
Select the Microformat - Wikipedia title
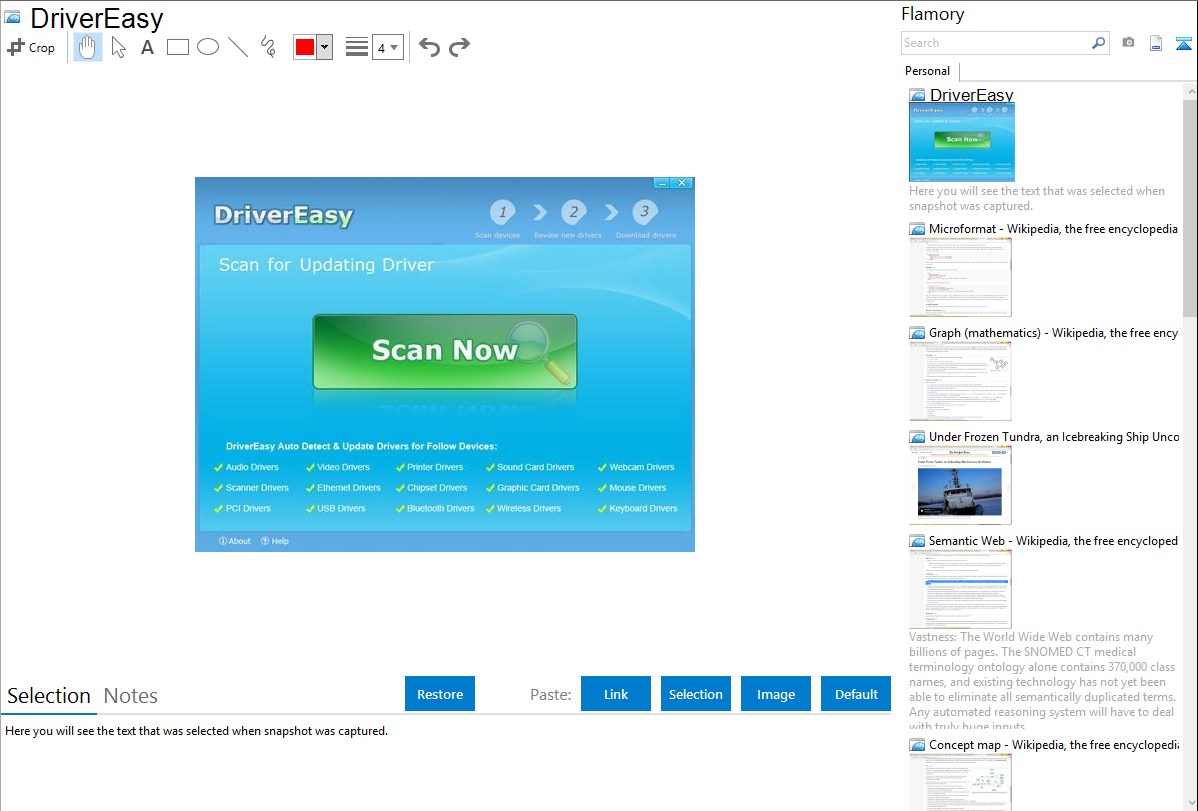click(1053, 229)
